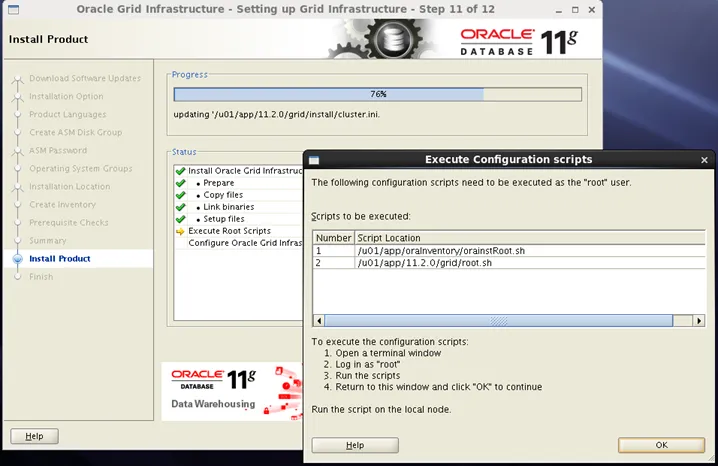Select Summary step in sidebar
The width and height of the screenshot is (718, 466).
point(48,241)
